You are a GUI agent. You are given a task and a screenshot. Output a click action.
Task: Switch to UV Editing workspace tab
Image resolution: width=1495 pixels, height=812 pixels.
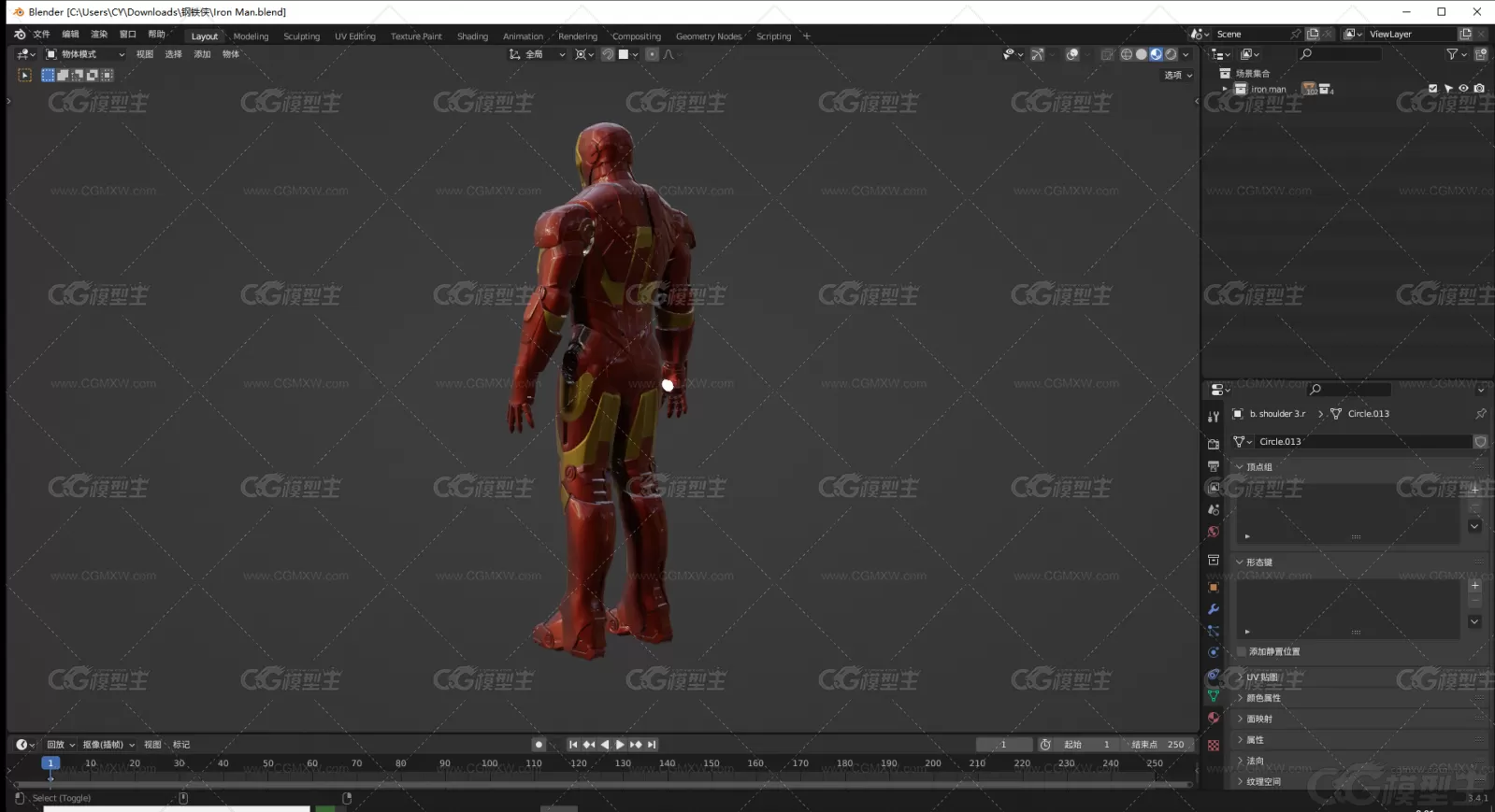point(355,36)
